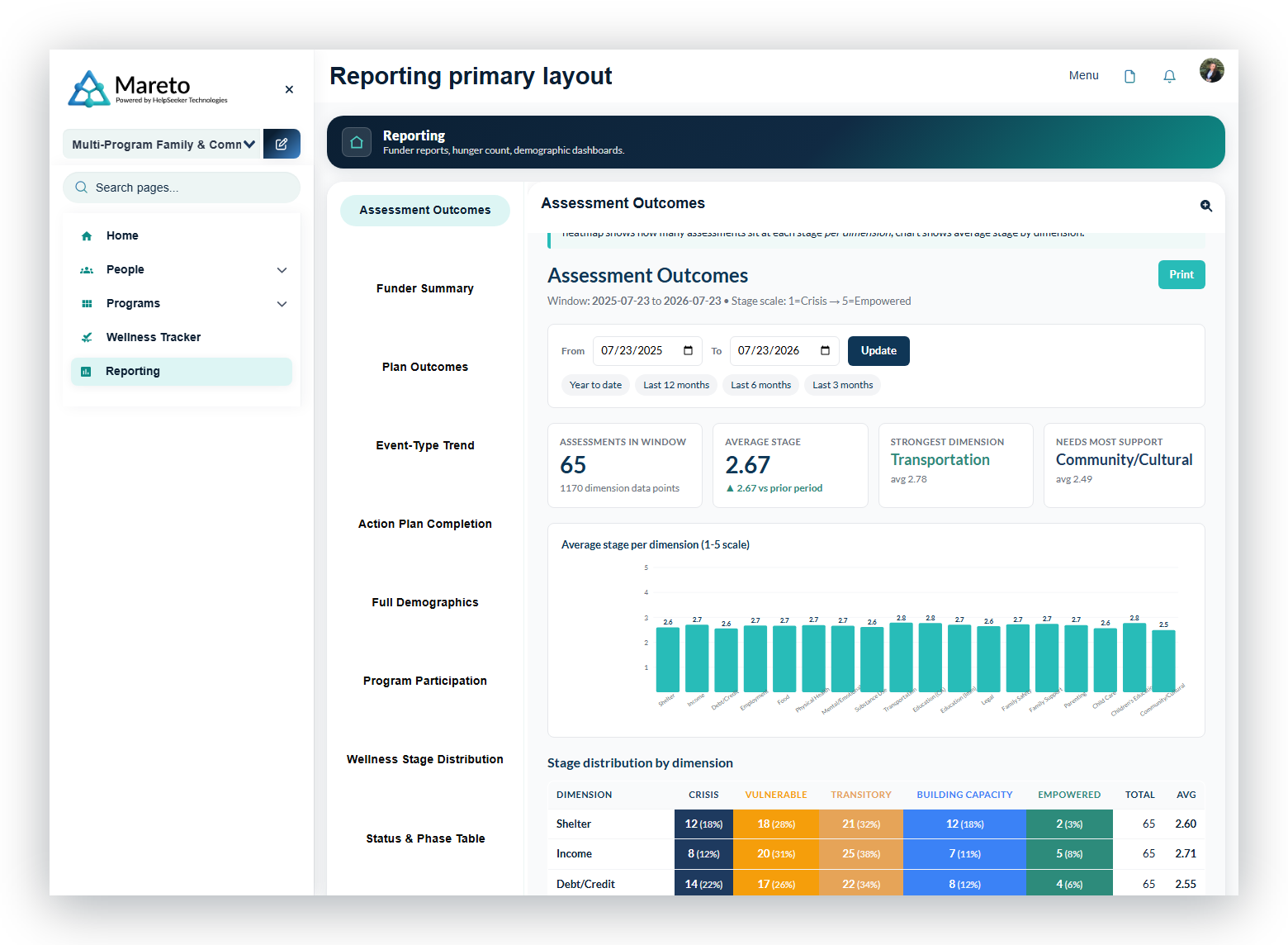Screen dimensions: 1288x945
Task: Click the edit program pencil icon
Action: 282,144
